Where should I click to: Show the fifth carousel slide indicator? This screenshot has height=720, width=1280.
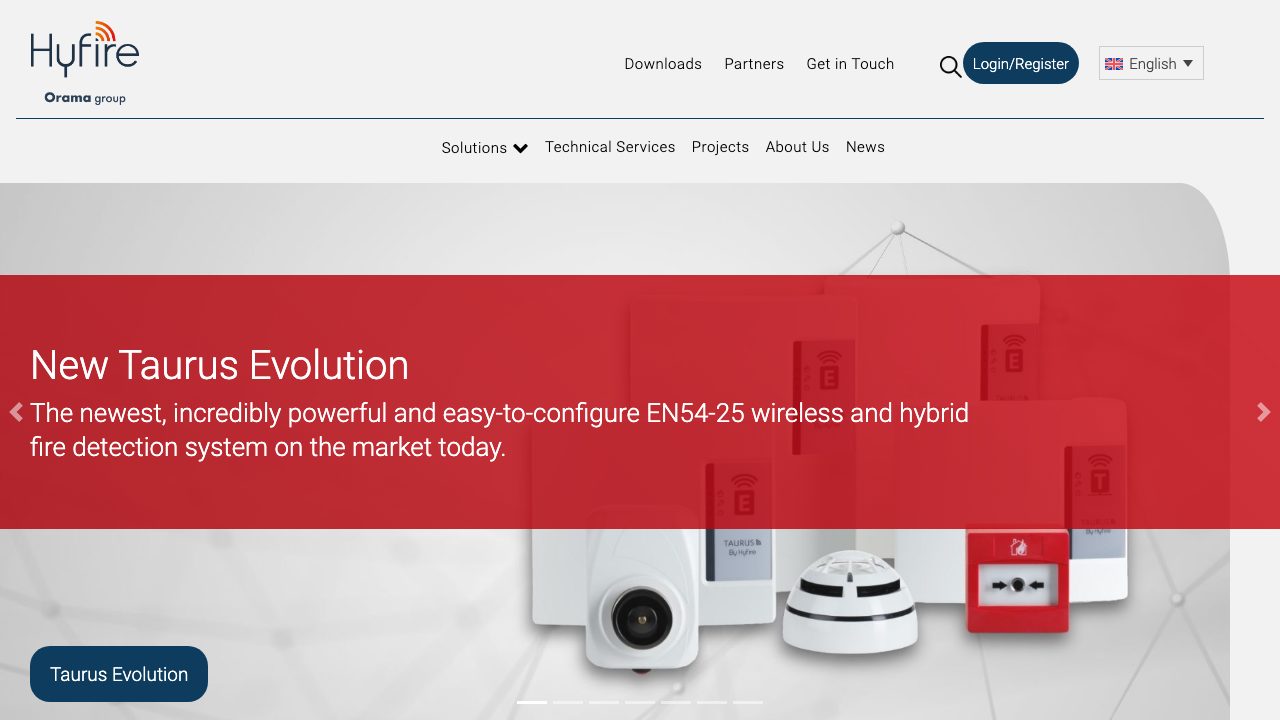pos(676,702)
